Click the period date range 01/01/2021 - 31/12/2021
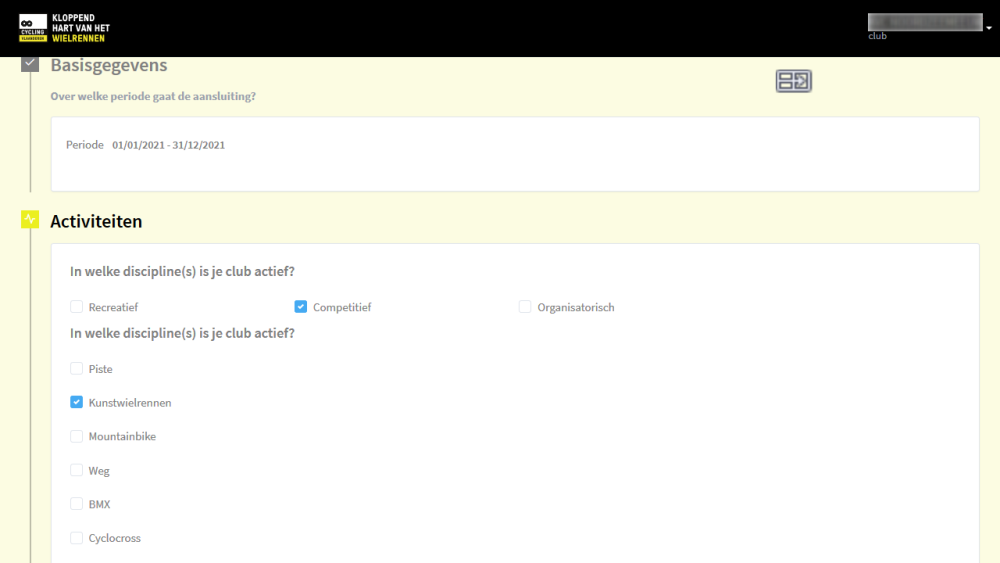Screen dimensions: 1000x563 pyautogui.click(x=168, y=145)
